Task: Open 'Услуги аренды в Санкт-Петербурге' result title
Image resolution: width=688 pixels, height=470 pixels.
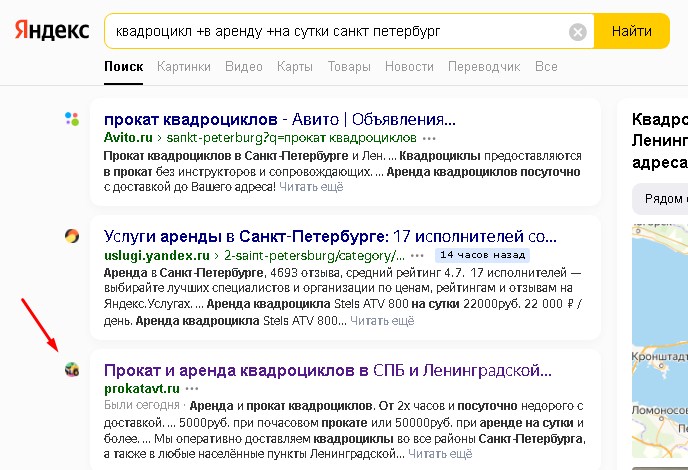Action: (330, 237)
